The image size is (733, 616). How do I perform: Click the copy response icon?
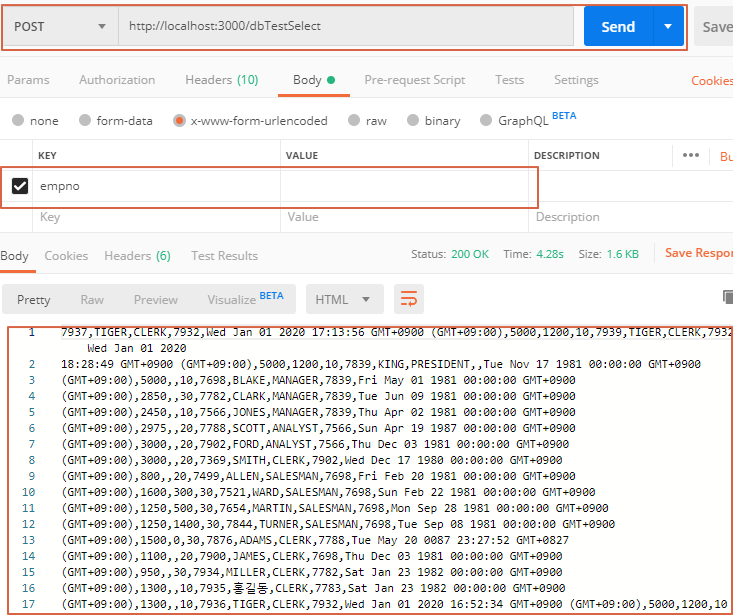pyautogui.click(x=728, y=297)
